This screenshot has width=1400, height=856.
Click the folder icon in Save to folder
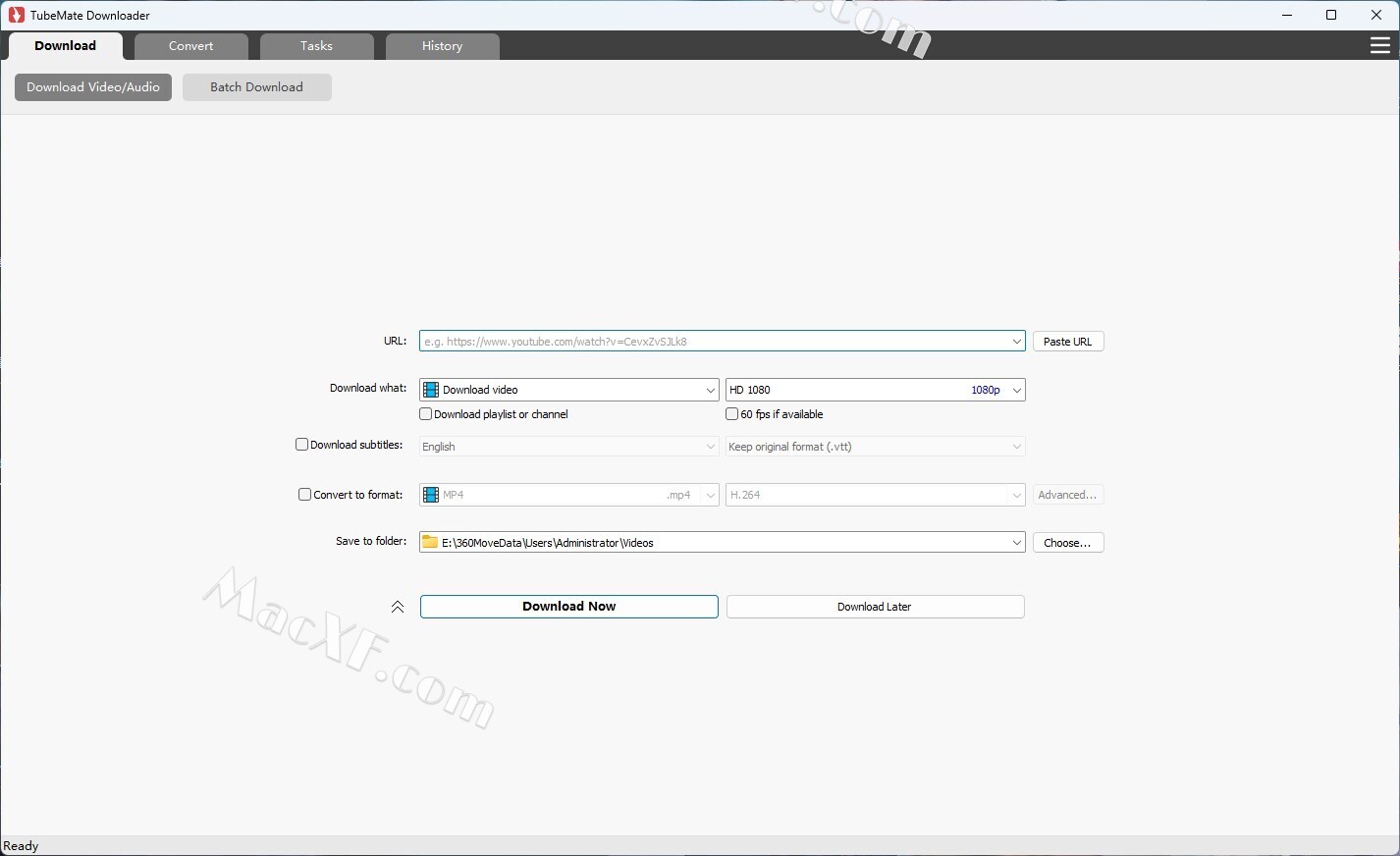(430, 542)
